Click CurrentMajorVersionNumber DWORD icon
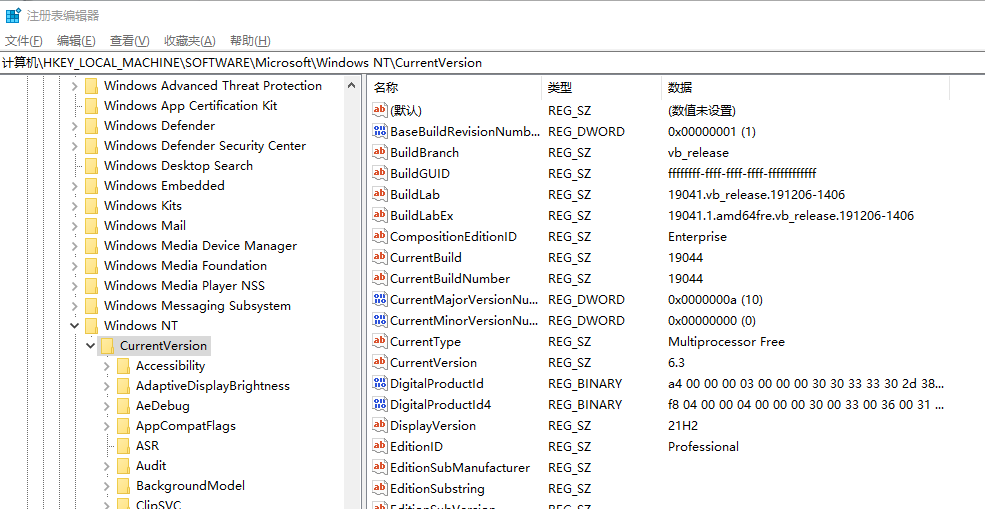 (380, 299)
